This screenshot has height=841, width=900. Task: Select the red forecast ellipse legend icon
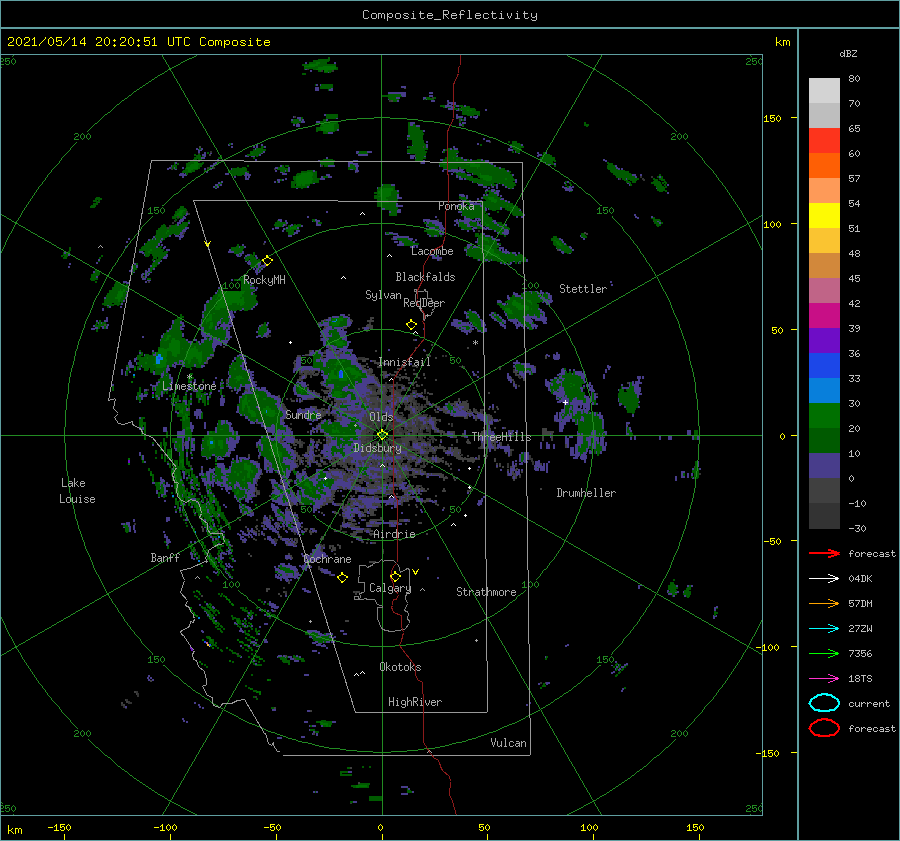[824, 728]
